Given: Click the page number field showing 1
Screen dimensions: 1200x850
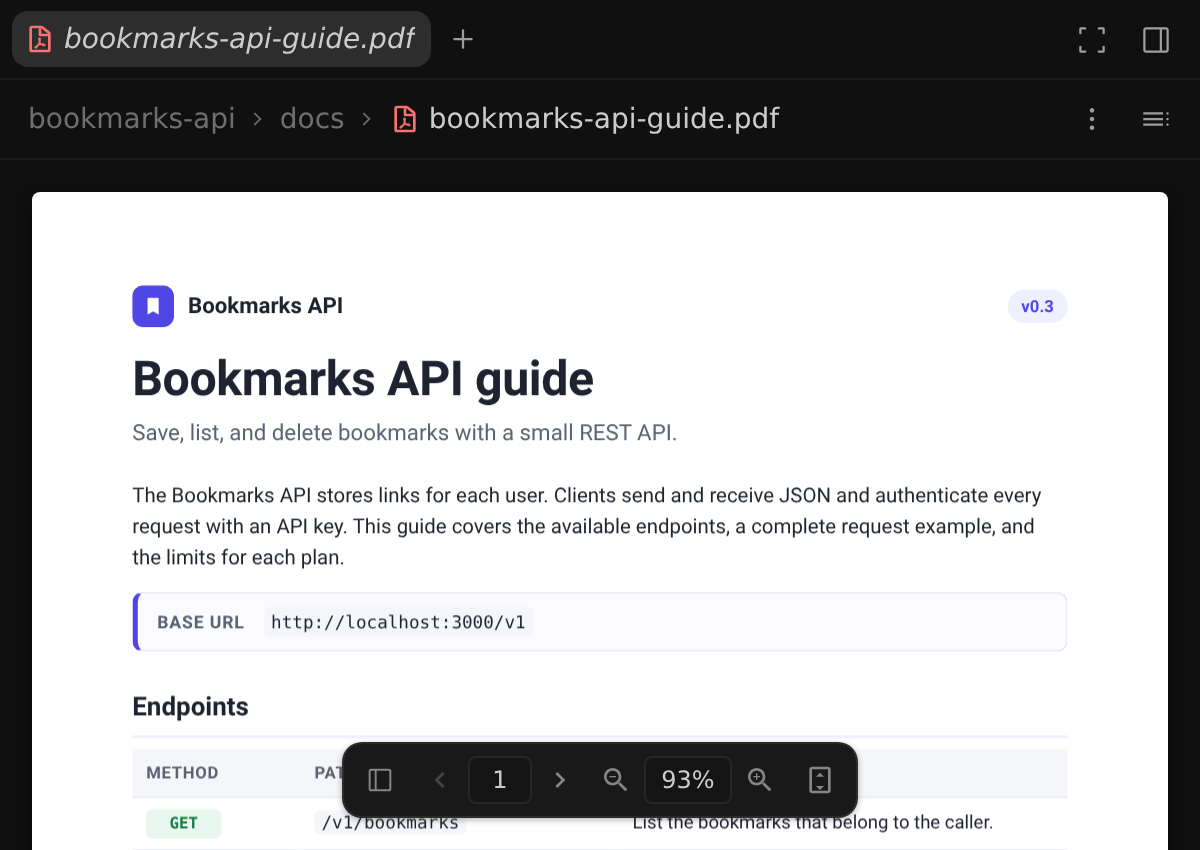Looking at the screenshot, I should (x=500, y=780).
